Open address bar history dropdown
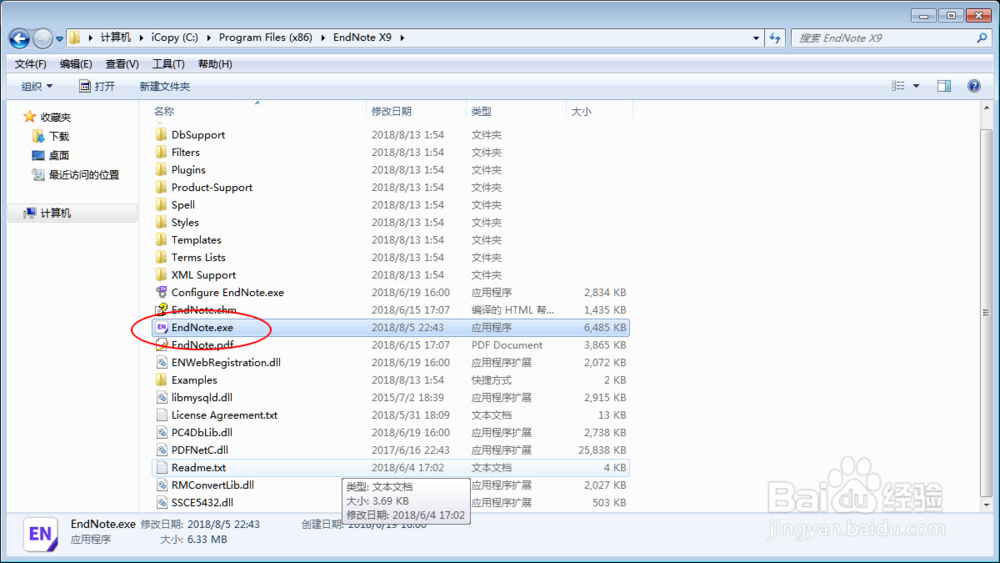This screenshot has height=563, width=1000. (x=756, y=38)
